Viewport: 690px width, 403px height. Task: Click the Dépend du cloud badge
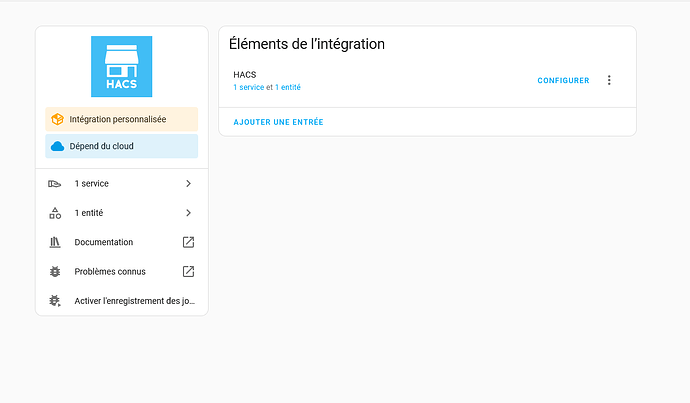tap(122, 146)
